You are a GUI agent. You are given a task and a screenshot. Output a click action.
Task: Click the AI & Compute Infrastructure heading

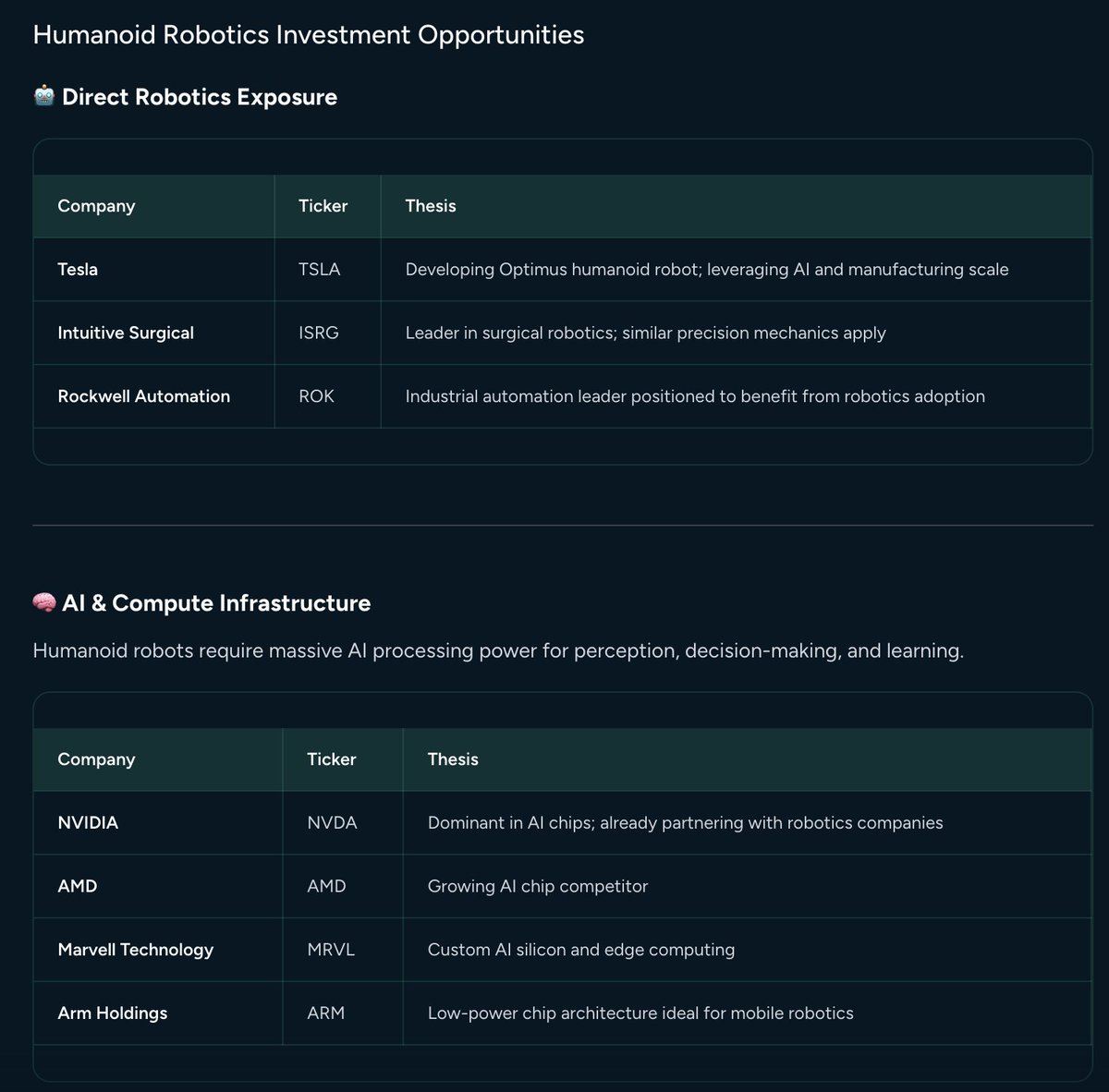pyautogui.click(x=216, y=603)
